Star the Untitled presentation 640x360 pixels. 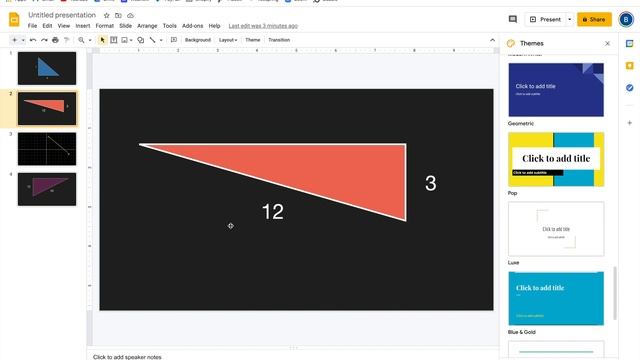[x=107, y=16]
